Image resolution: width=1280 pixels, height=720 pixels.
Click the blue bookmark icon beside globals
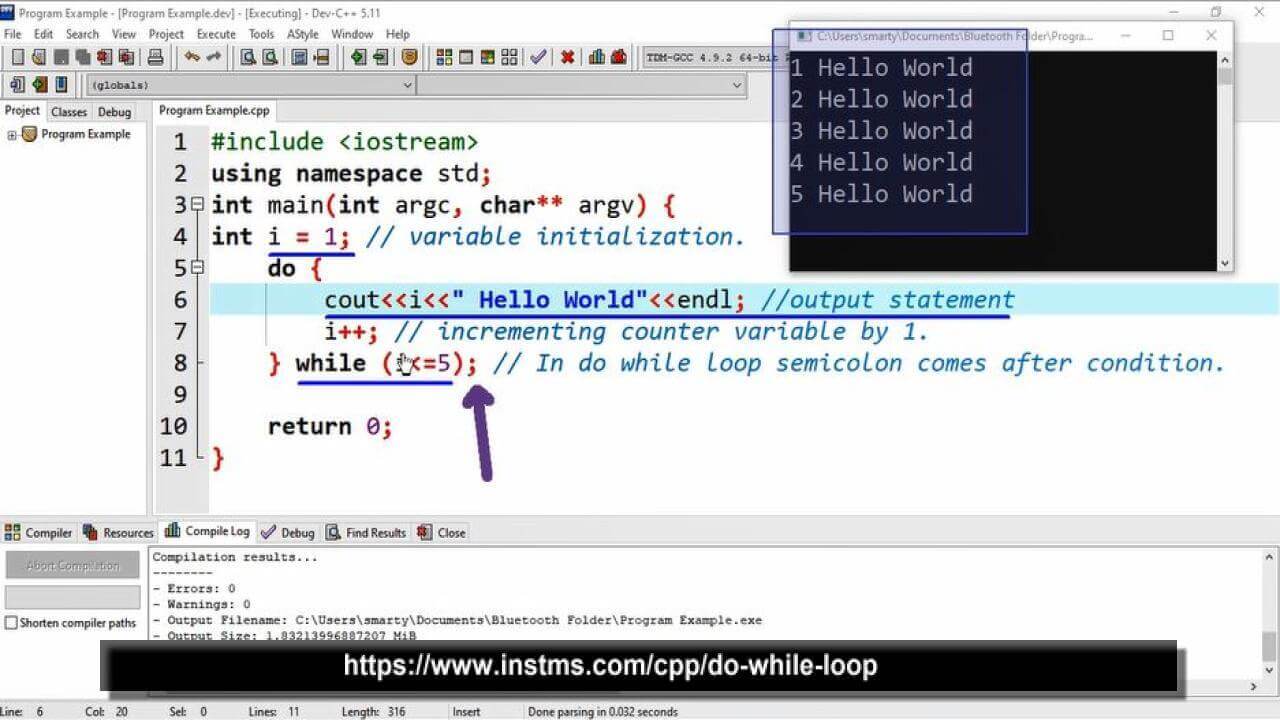tap(61, 85)
